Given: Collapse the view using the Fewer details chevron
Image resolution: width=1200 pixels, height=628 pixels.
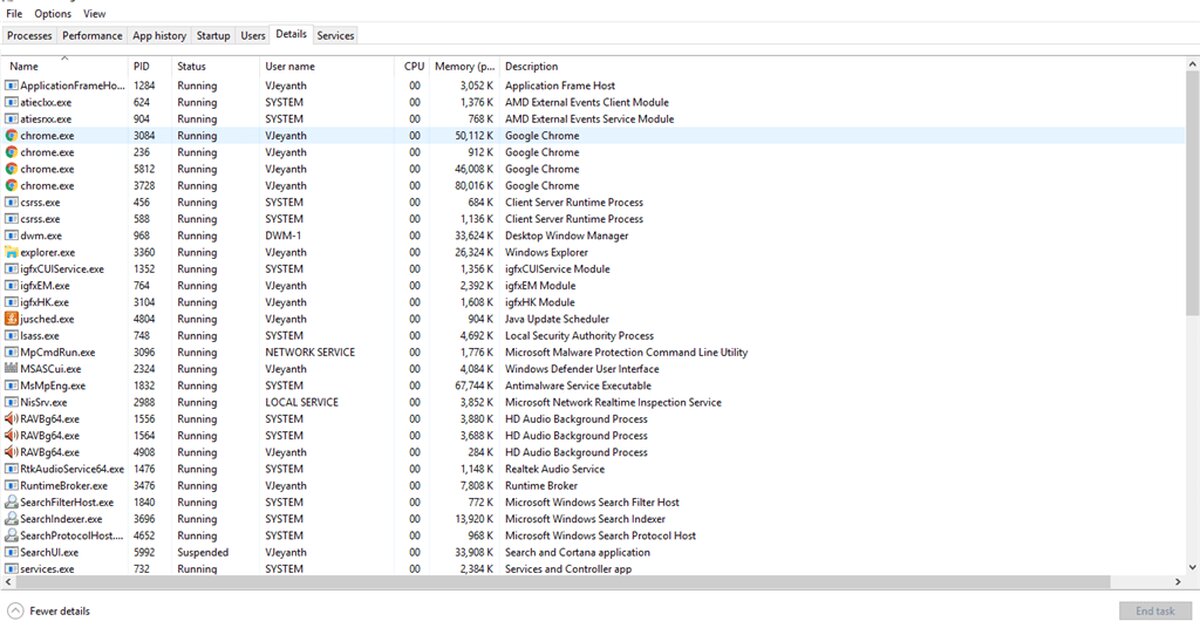Looking at the screenshot, I should click(x=14, y=611).
